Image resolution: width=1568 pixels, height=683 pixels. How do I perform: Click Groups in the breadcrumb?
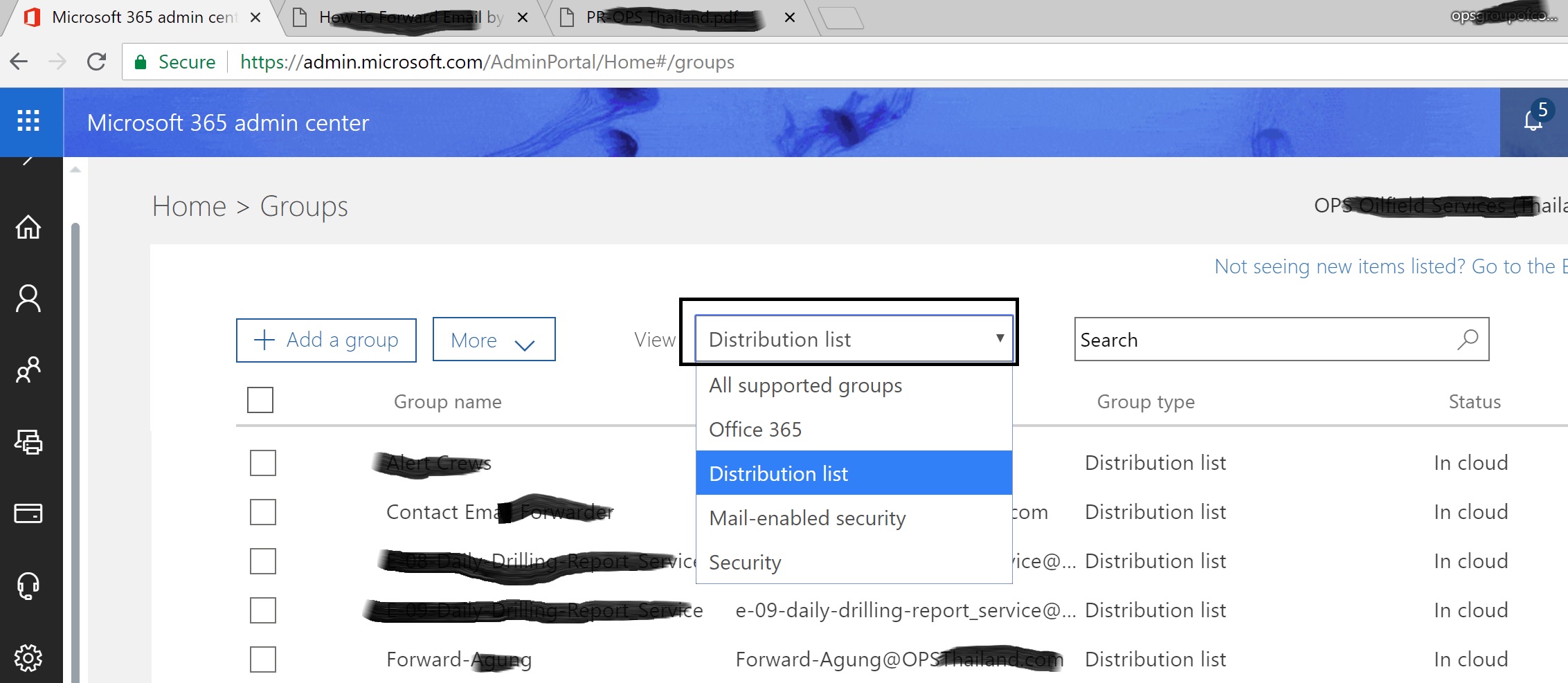304,206
